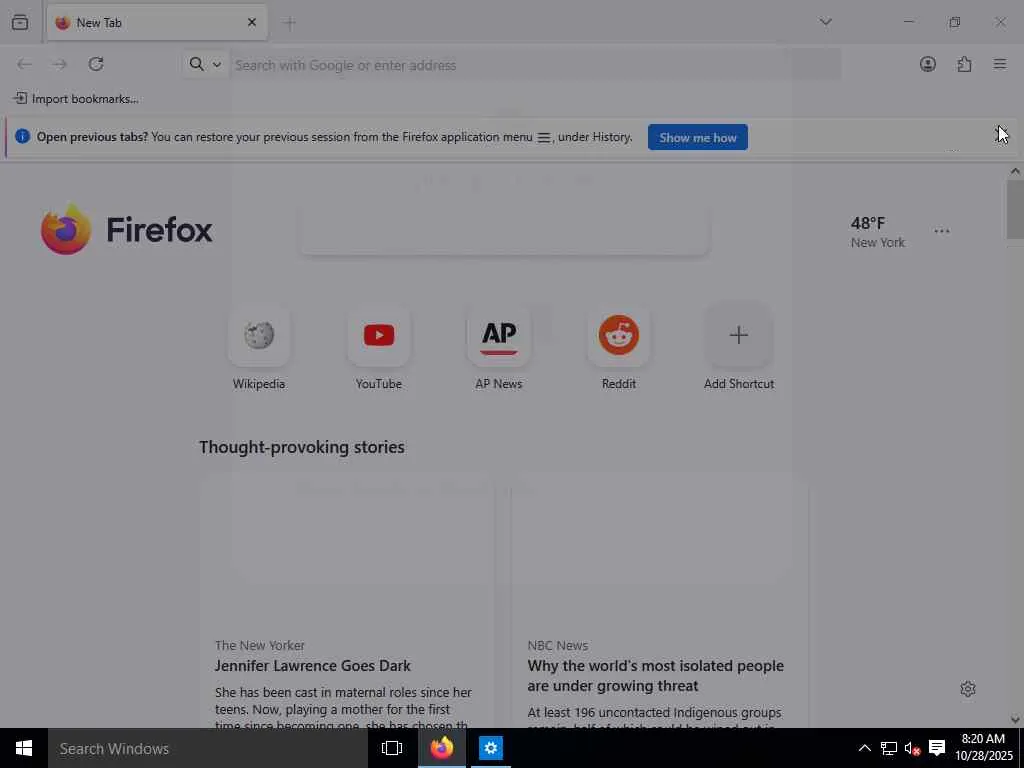1024x768 pixels.
Task: Select the New Tab tab
Action: pyautogui.click(x=157, y=22)
